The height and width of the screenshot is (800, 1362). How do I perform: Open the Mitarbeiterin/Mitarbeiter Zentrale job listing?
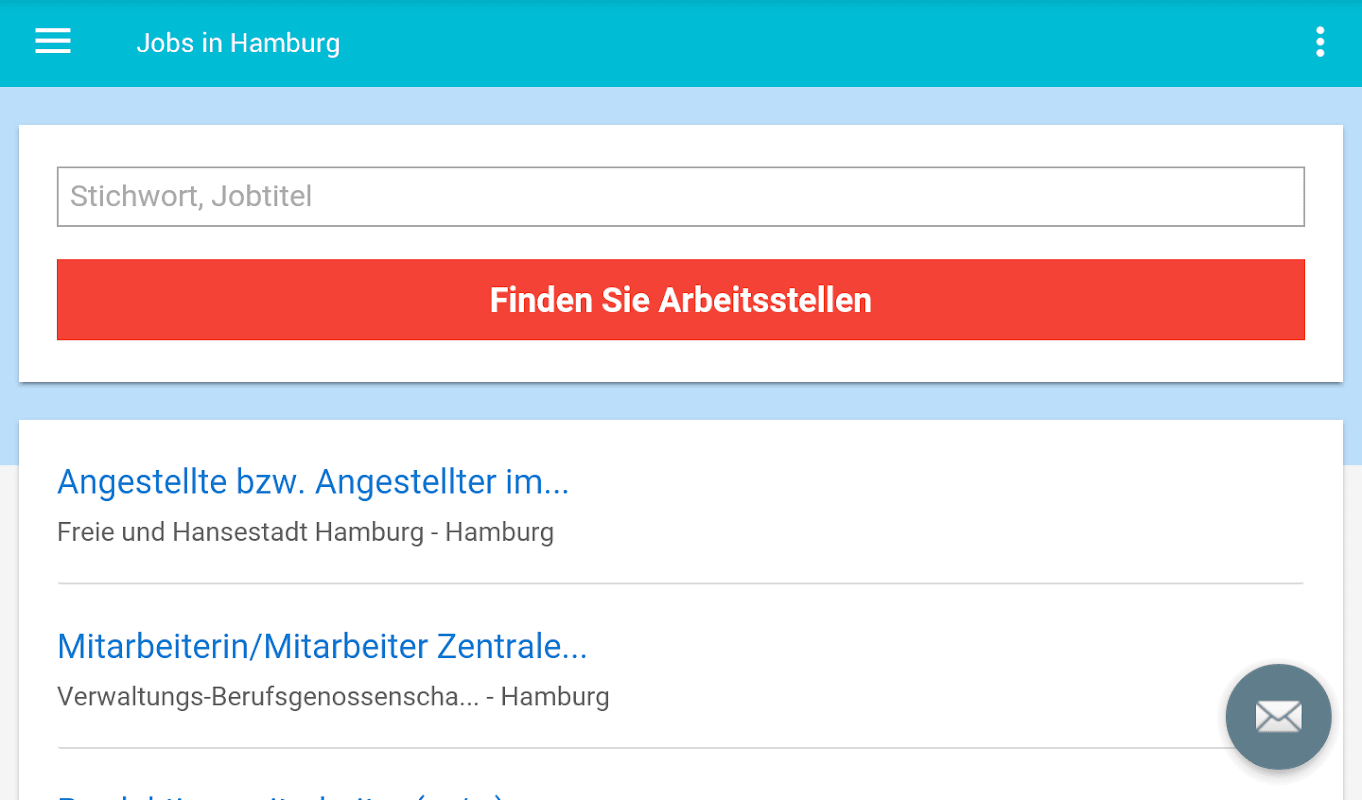coord(322,647)
